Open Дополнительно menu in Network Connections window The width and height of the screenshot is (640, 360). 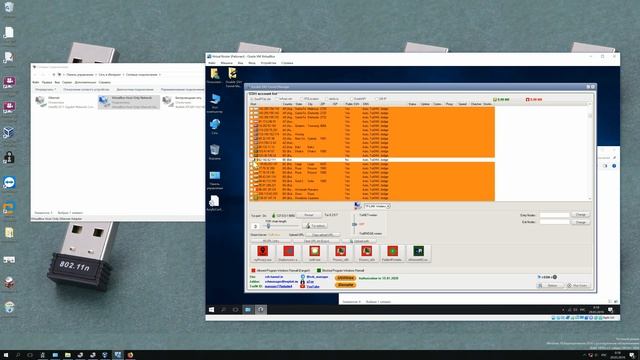coord(85,82)
